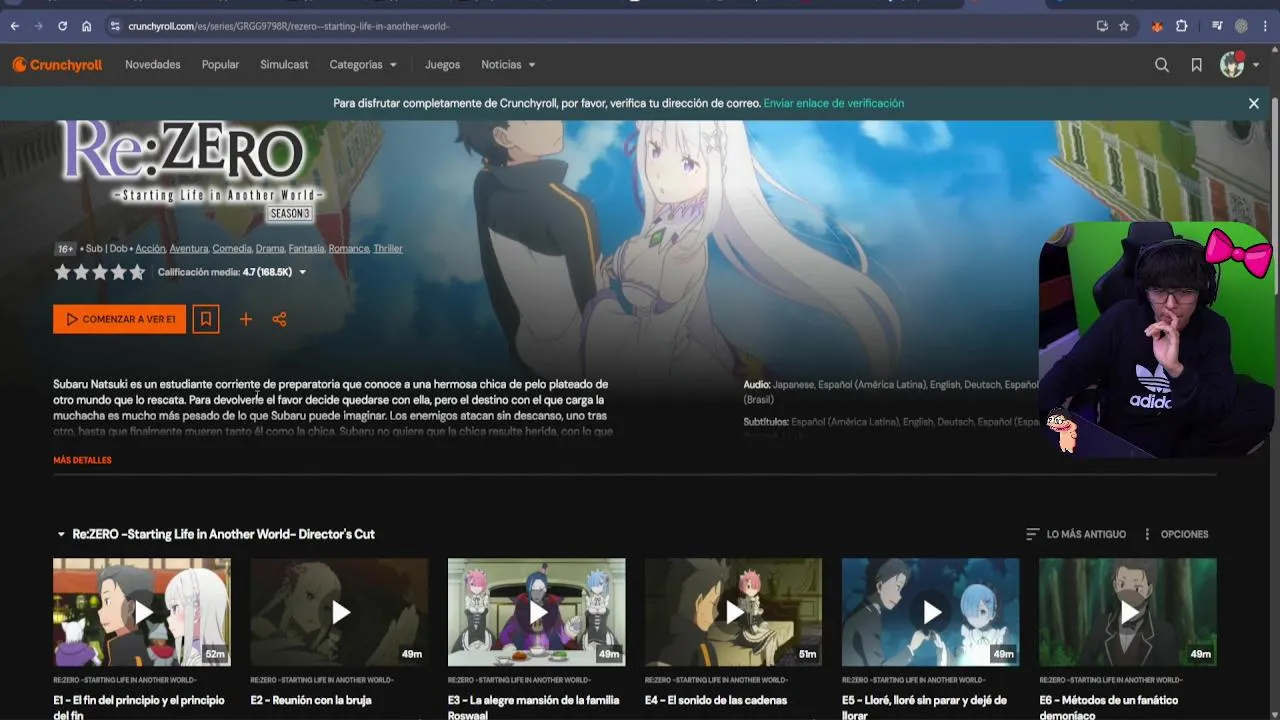Viewport: 1280px width, 720px height.
Task: Rate the series three stars
Action: point(100,272)
